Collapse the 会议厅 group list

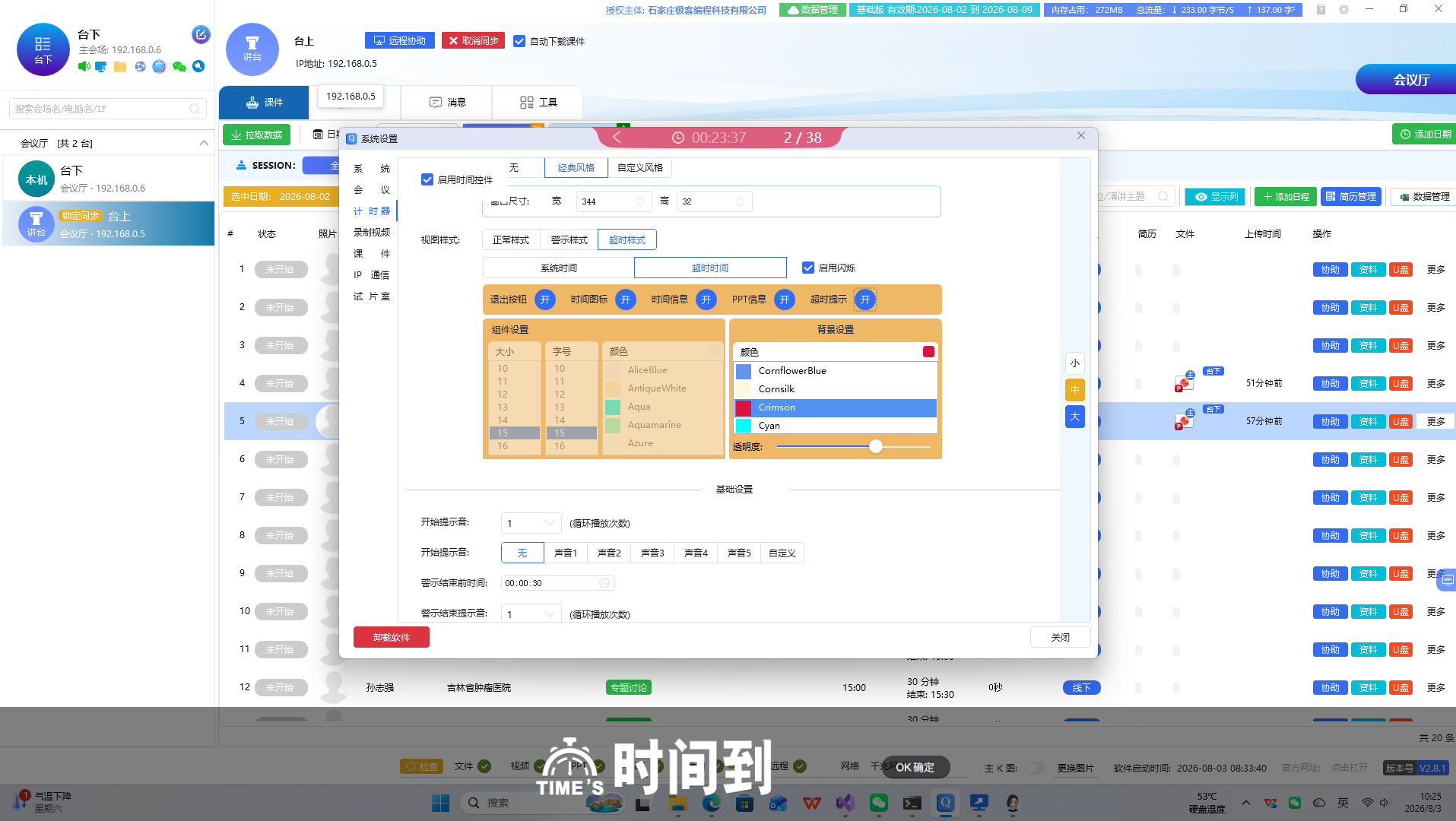[204, 143]
